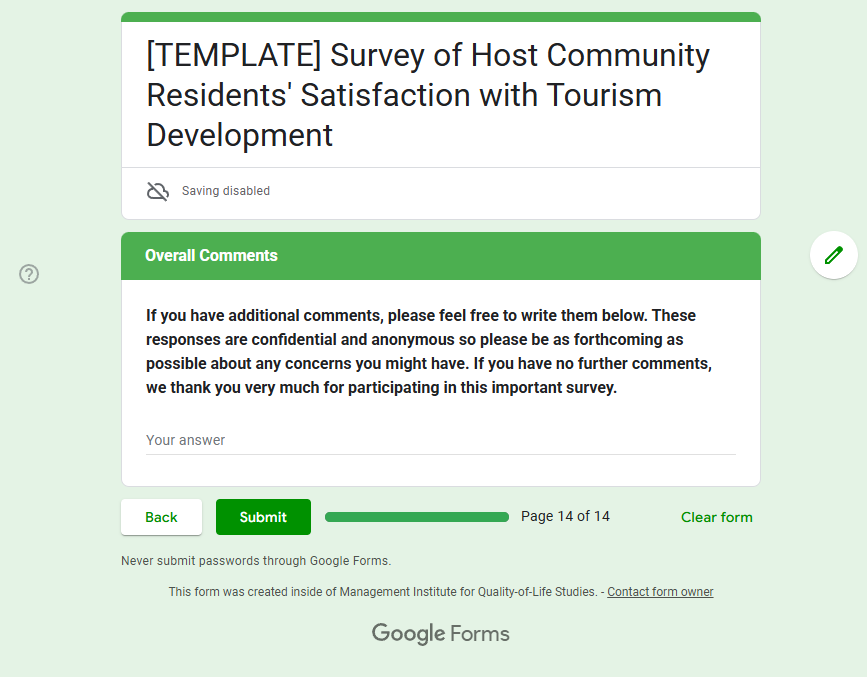The height and width of the screenshot is (677, 867).
Task: Submit the survey form
Action: 263,517
